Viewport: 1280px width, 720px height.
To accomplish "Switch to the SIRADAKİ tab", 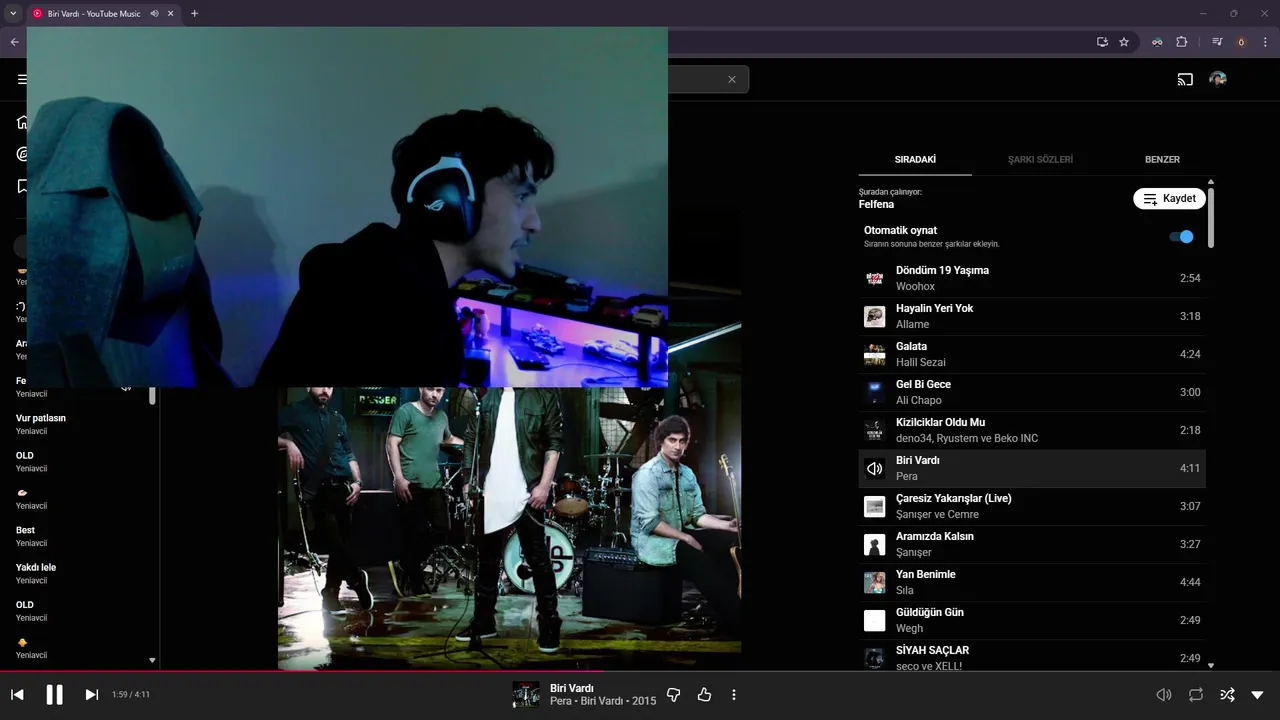I will (915, 159).
